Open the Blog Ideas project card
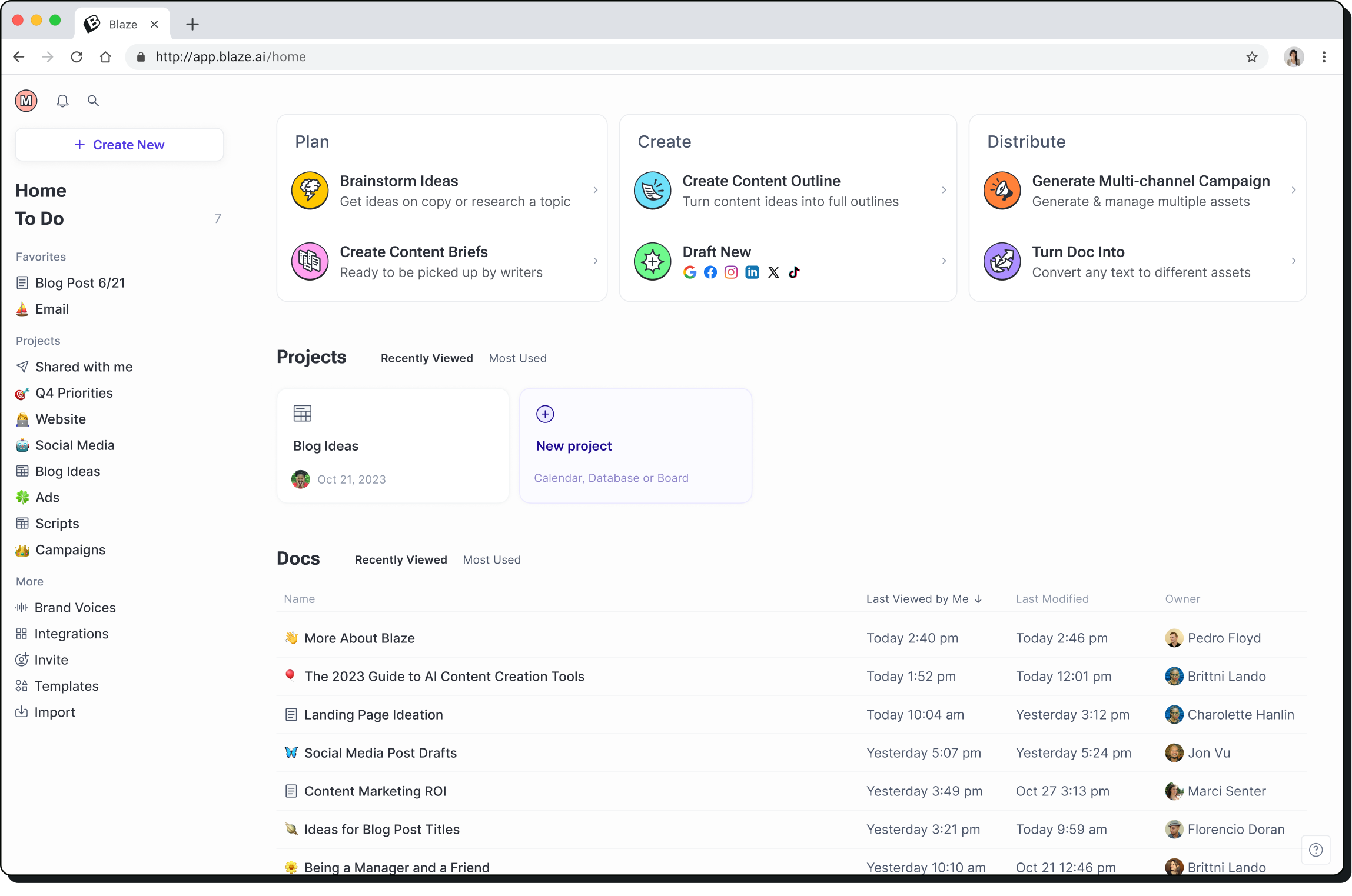The height and width of the screenshot is (896, 1352). tap(393, 445)
